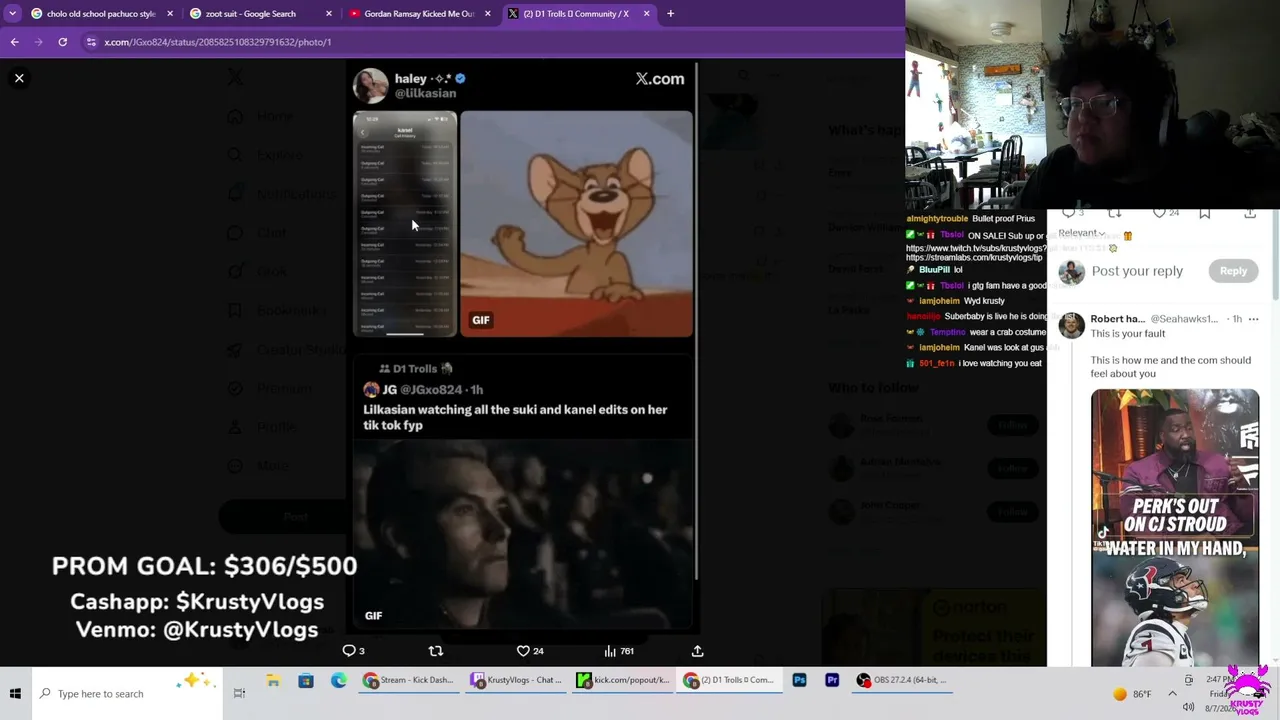Open the 'Profile' item in the X sidebar
The image size is (1280, 720).
point(264,427)
